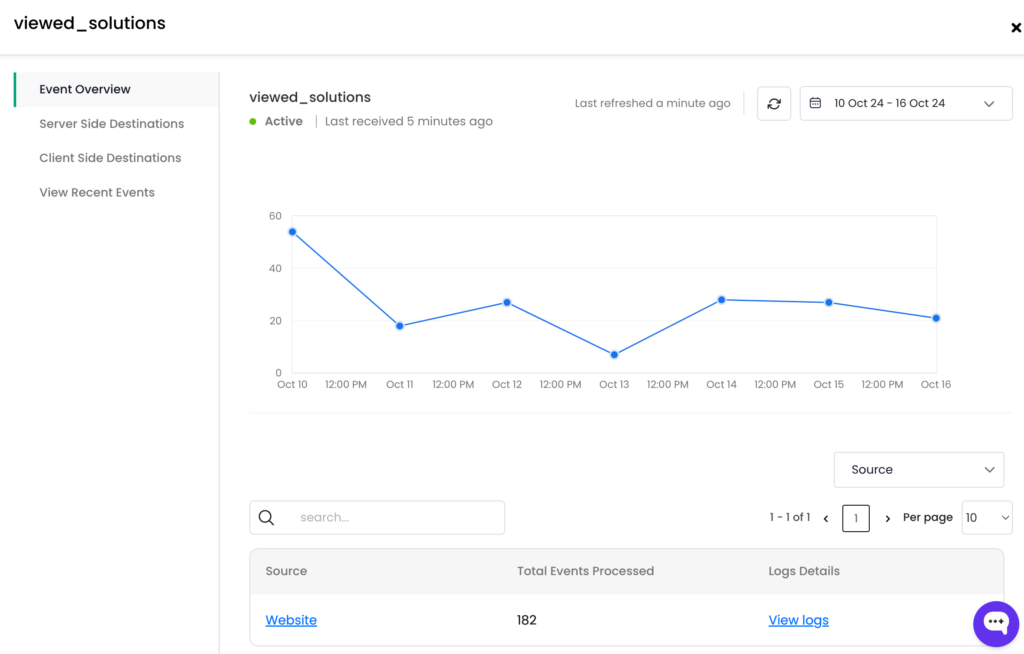
Task: Click the 182 events count cell
Action: (x=526, y=620)
